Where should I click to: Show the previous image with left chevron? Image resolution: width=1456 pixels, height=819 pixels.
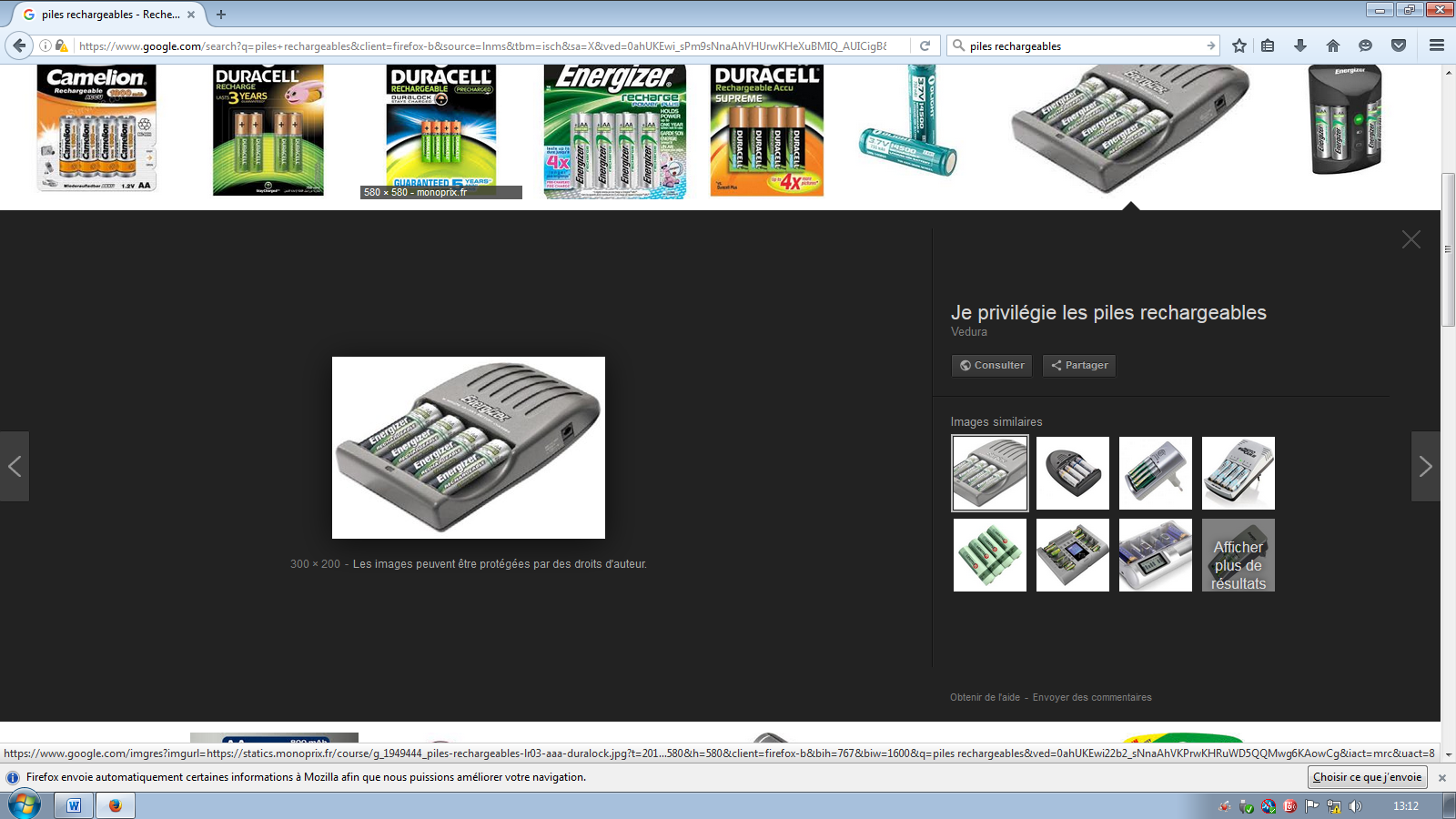pyautogui.click(x=15, y=467)
